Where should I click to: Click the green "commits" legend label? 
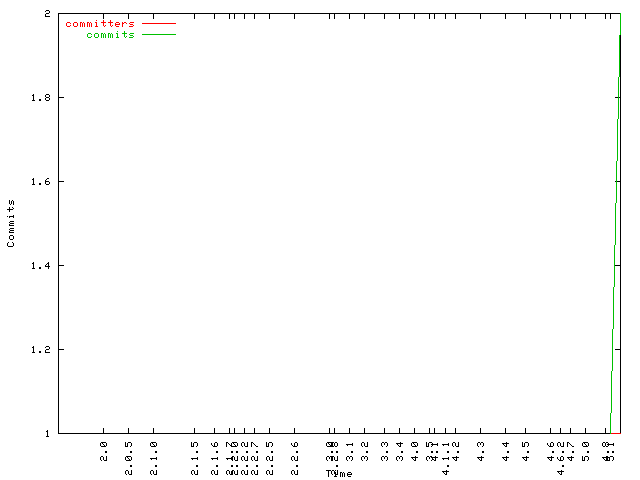[110, 35]
